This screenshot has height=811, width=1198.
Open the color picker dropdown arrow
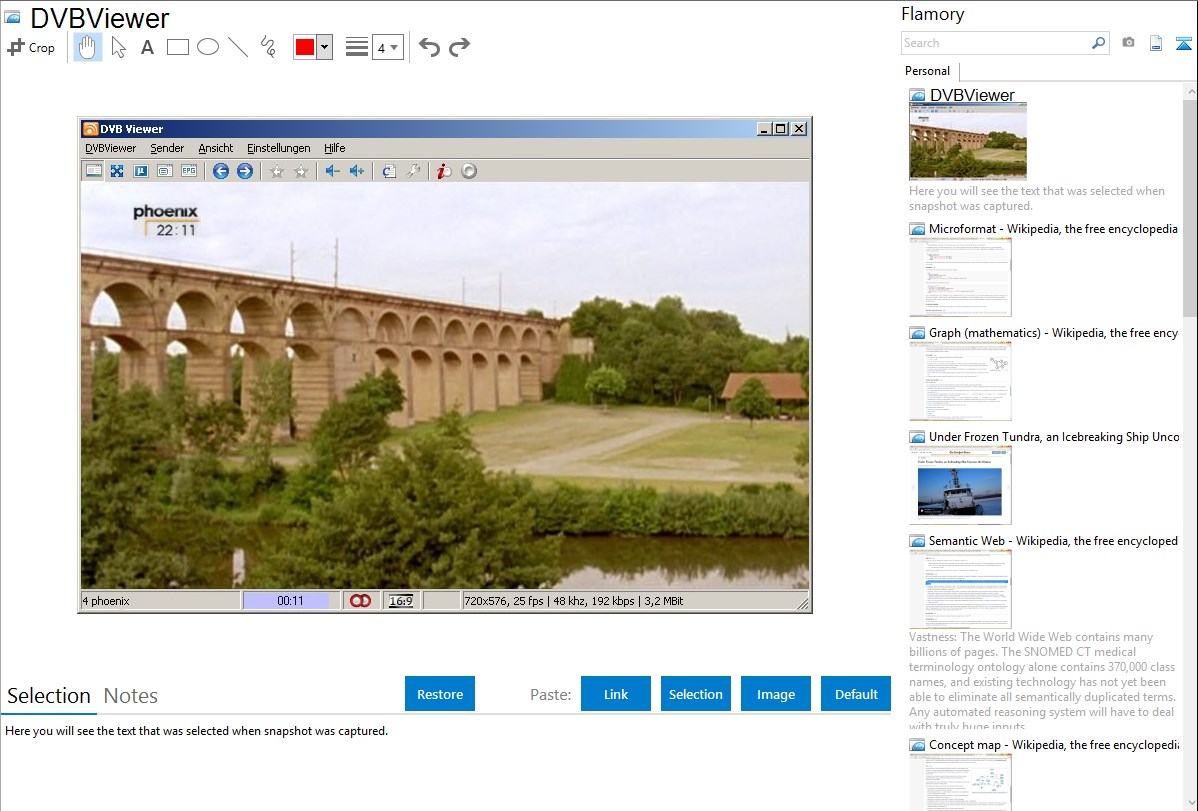point(325,47)
